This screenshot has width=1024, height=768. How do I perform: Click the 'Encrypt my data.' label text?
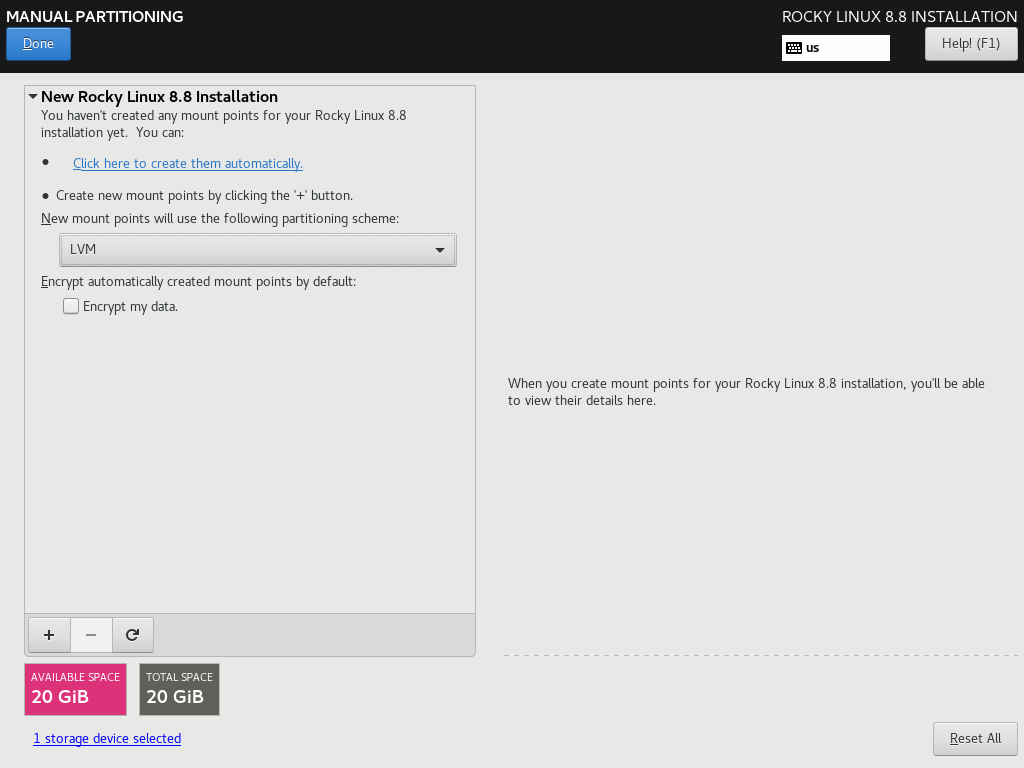(131, 306)
